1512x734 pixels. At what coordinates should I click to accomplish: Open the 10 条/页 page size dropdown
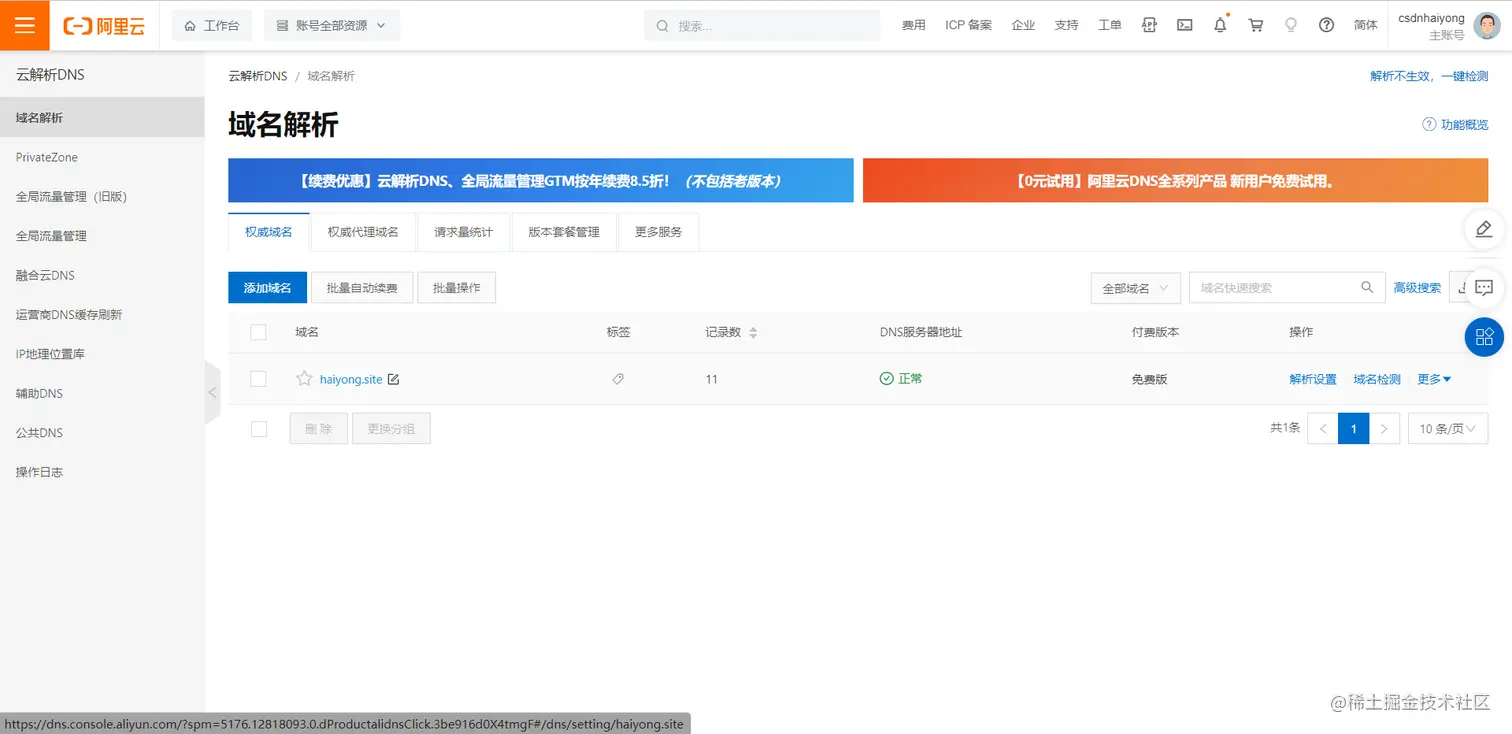point(1447,428)
